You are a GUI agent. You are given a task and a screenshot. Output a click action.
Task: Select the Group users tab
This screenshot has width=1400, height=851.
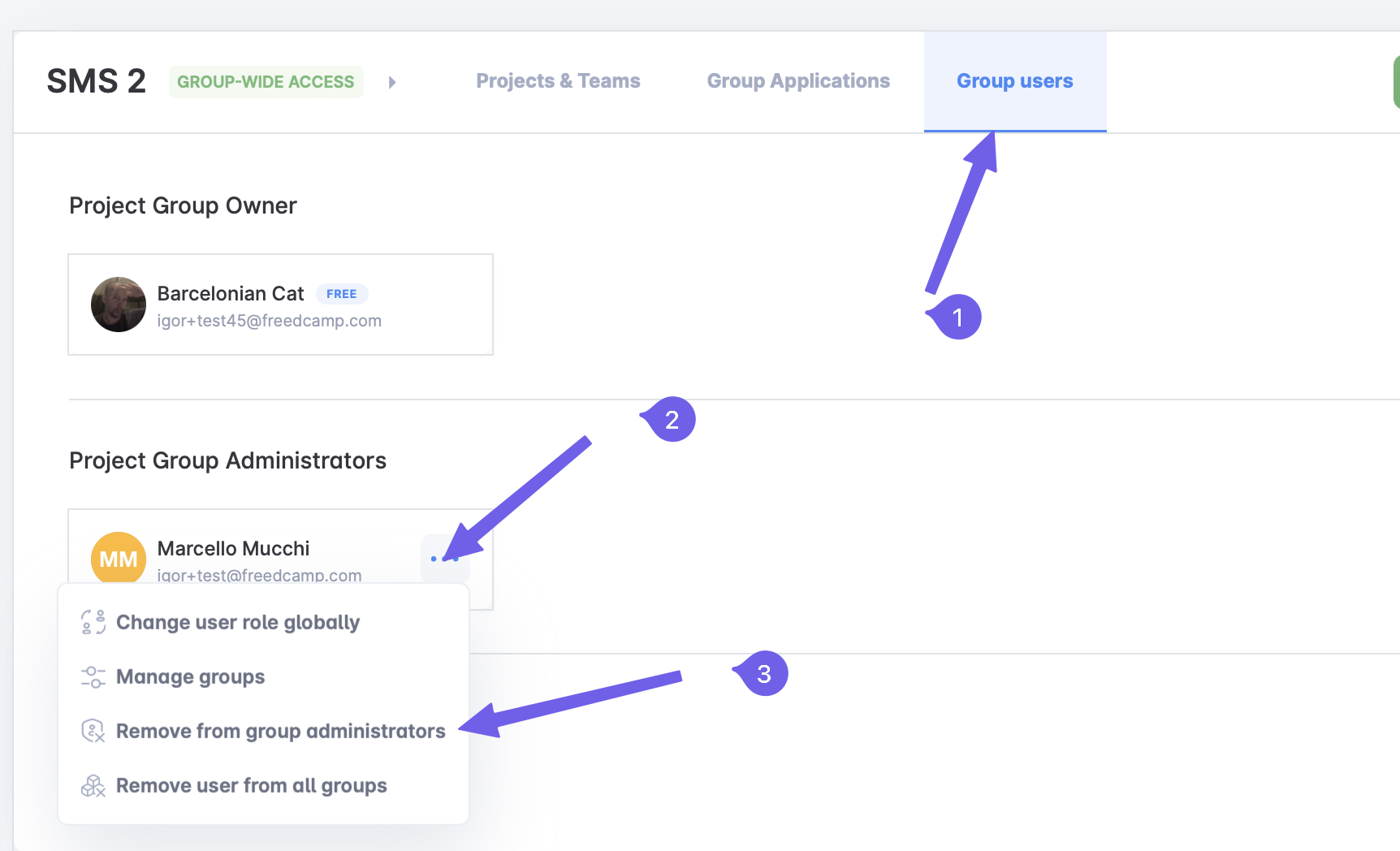tap(1014, 81)
